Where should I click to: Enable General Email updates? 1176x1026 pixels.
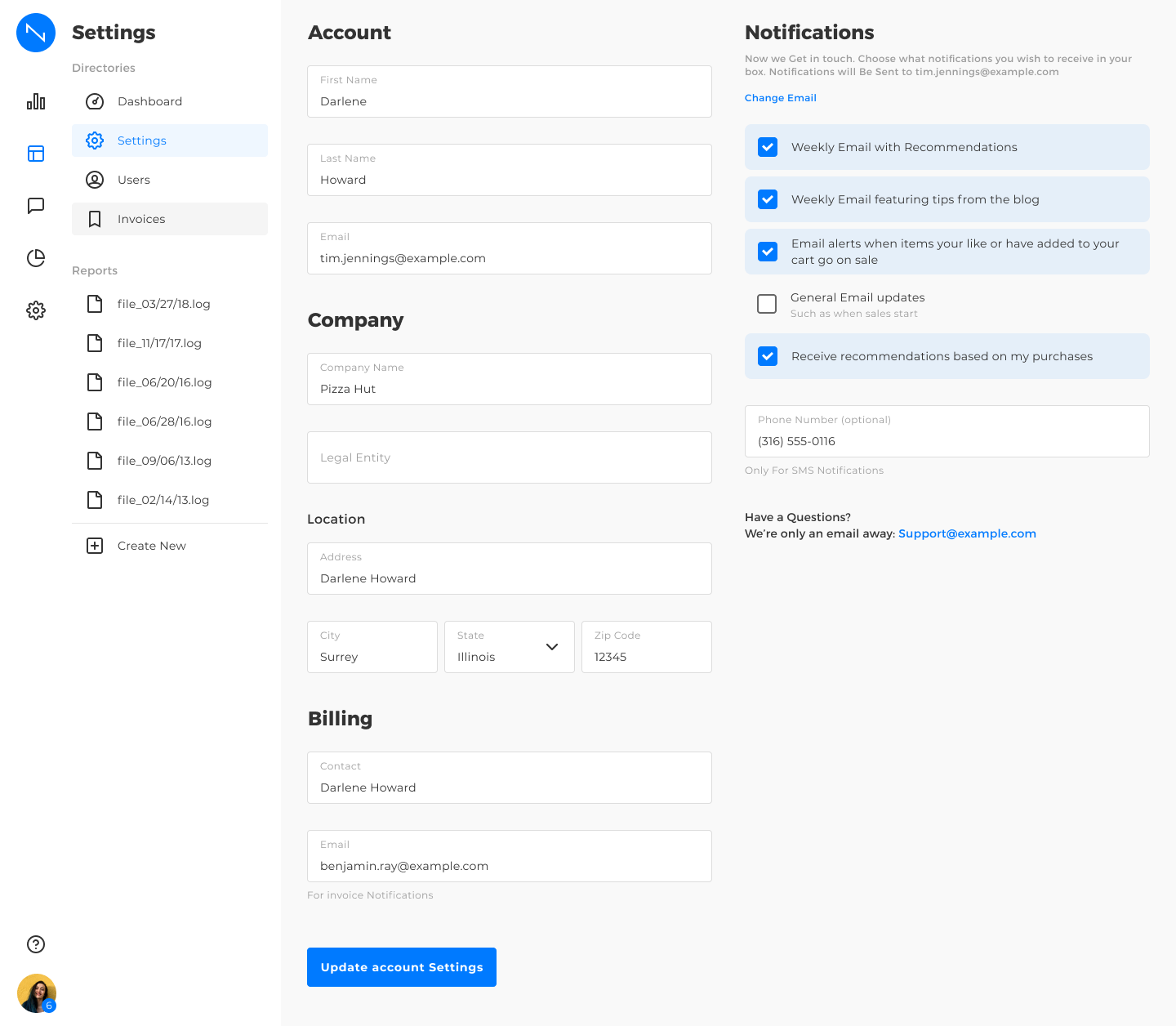767,304
